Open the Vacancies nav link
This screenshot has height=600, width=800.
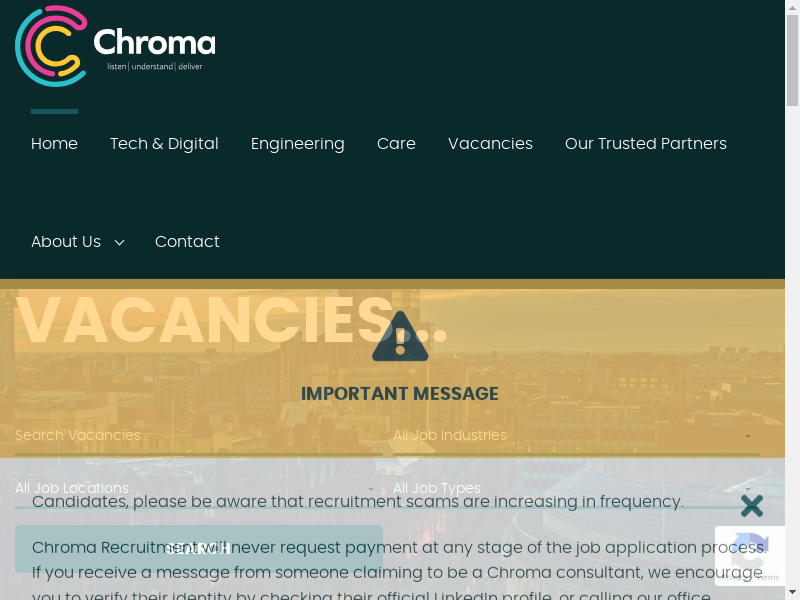(490, 144)
